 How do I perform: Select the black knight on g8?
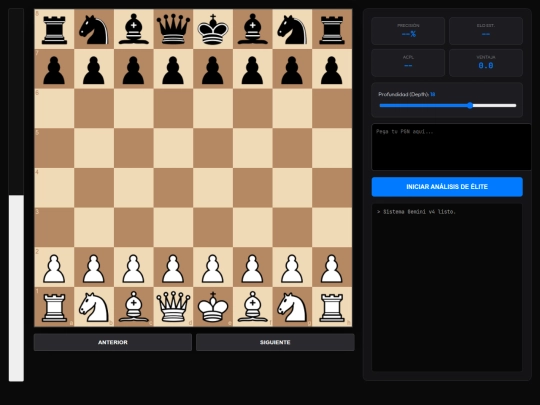(292, 29)
